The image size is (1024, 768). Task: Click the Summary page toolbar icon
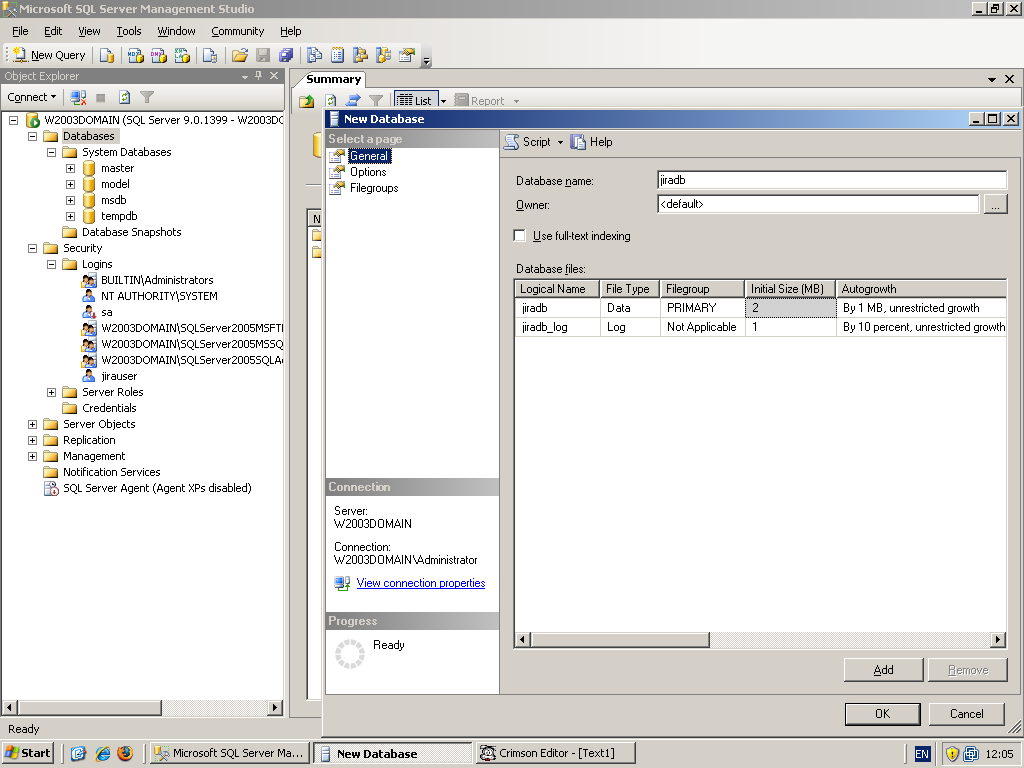(338, 56)
